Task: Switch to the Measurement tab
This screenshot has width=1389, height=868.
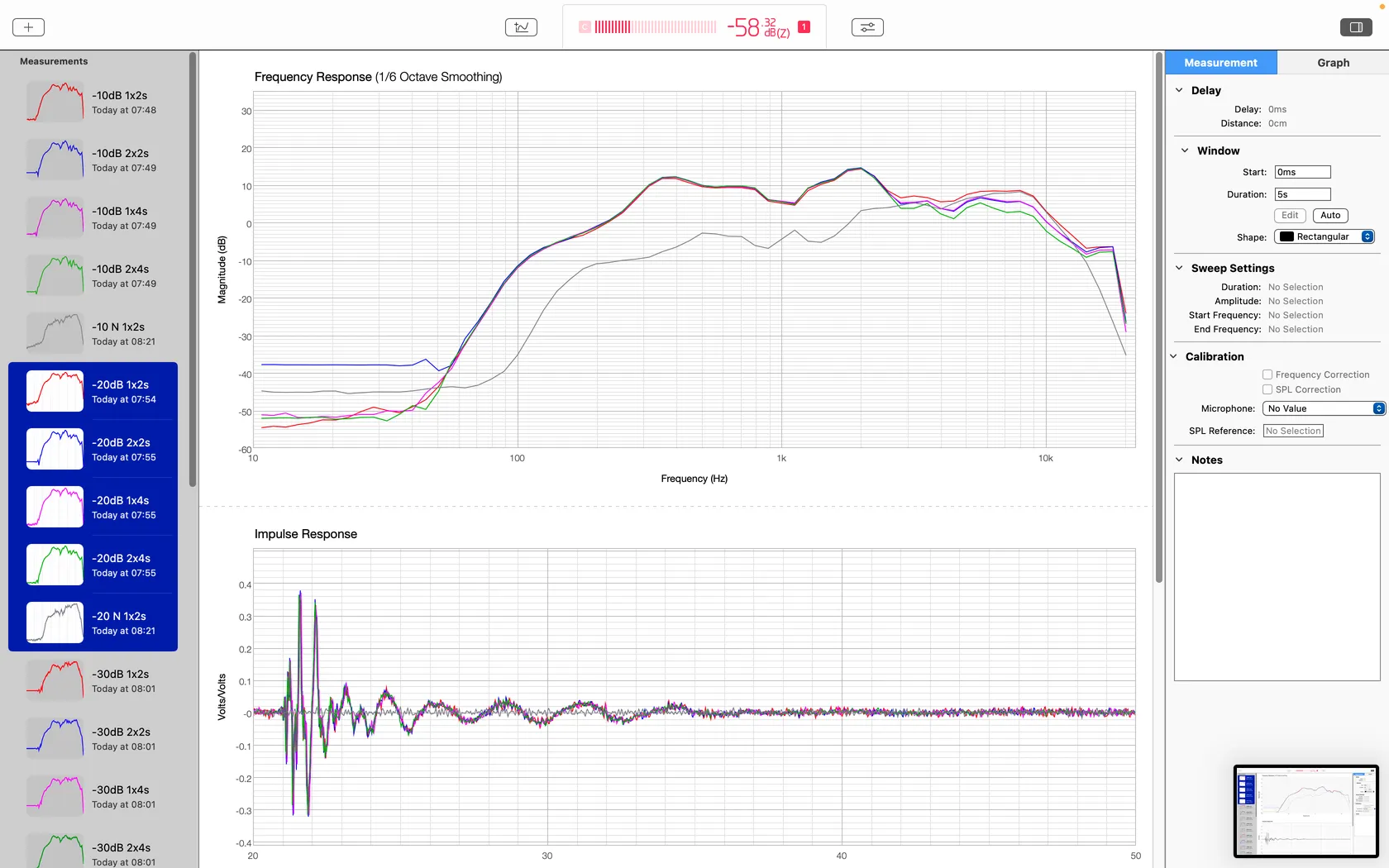Action: pos(1220,63)
